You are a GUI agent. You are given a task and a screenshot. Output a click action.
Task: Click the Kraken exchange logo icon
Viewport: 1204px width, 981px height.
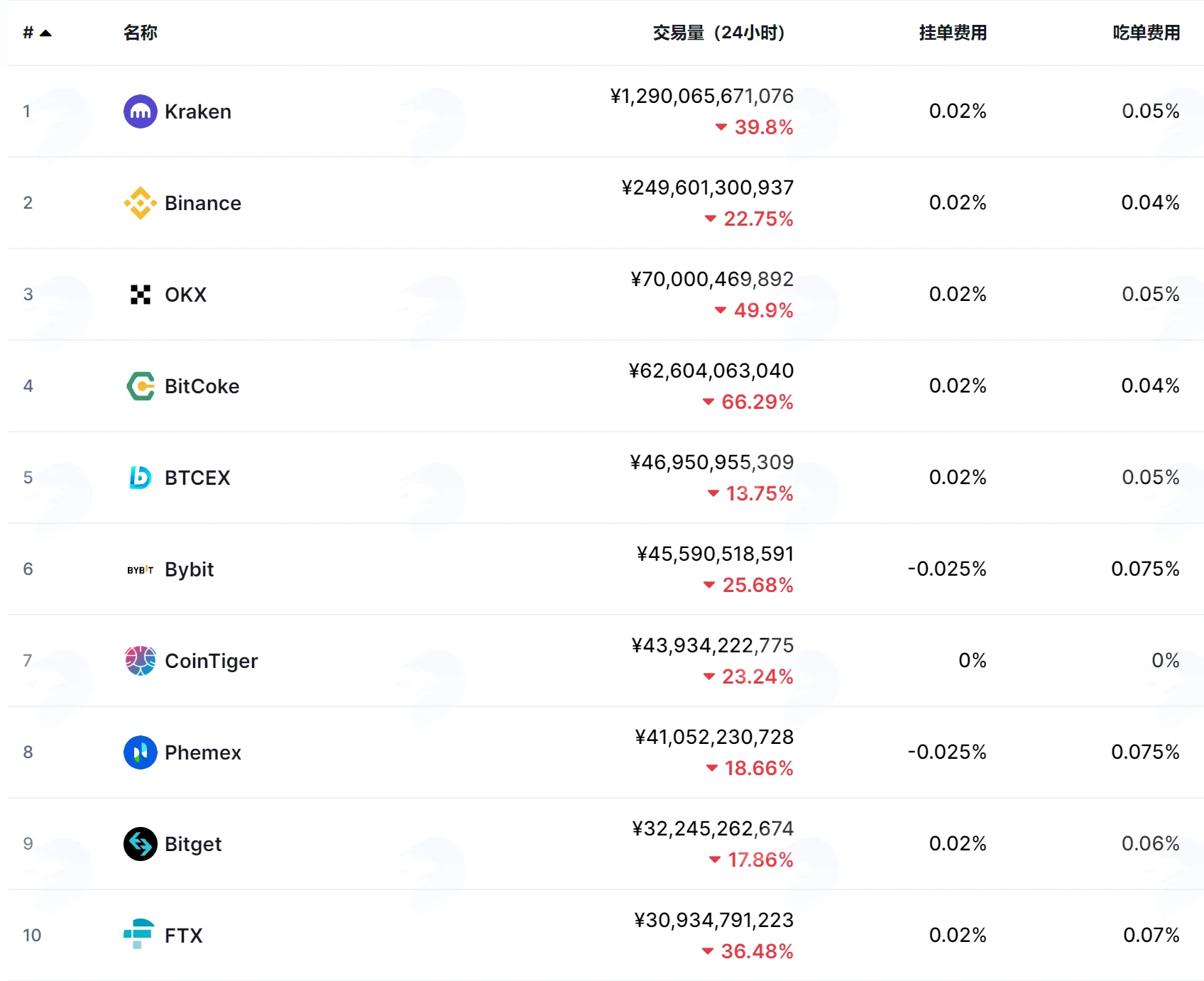click(x=141, y=111)
